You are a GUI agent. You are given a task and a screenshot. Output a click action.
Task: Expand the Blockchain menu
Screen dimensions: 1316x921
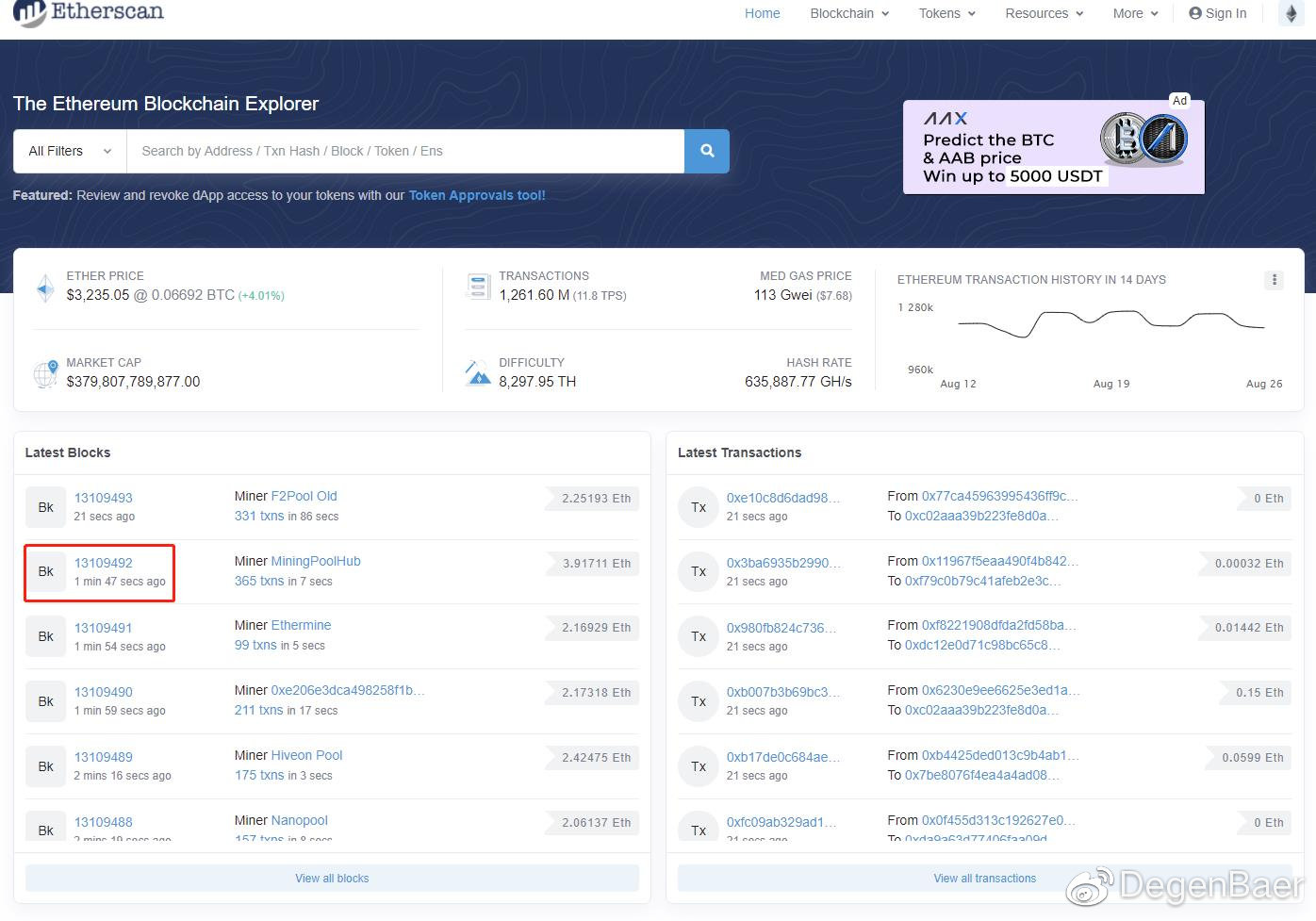pyautogui.click(x=849, y=13)
